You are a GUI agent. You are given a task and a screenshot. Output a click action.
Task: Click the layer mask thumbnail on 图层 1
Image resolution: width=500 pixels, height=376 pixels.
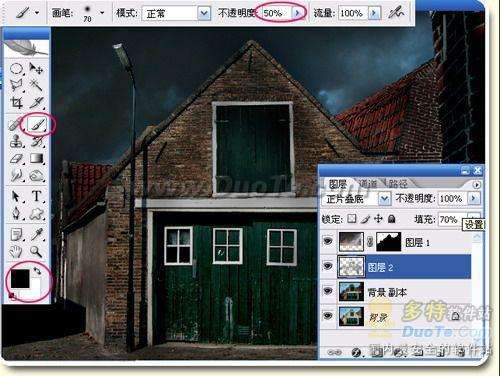[389, 242]
